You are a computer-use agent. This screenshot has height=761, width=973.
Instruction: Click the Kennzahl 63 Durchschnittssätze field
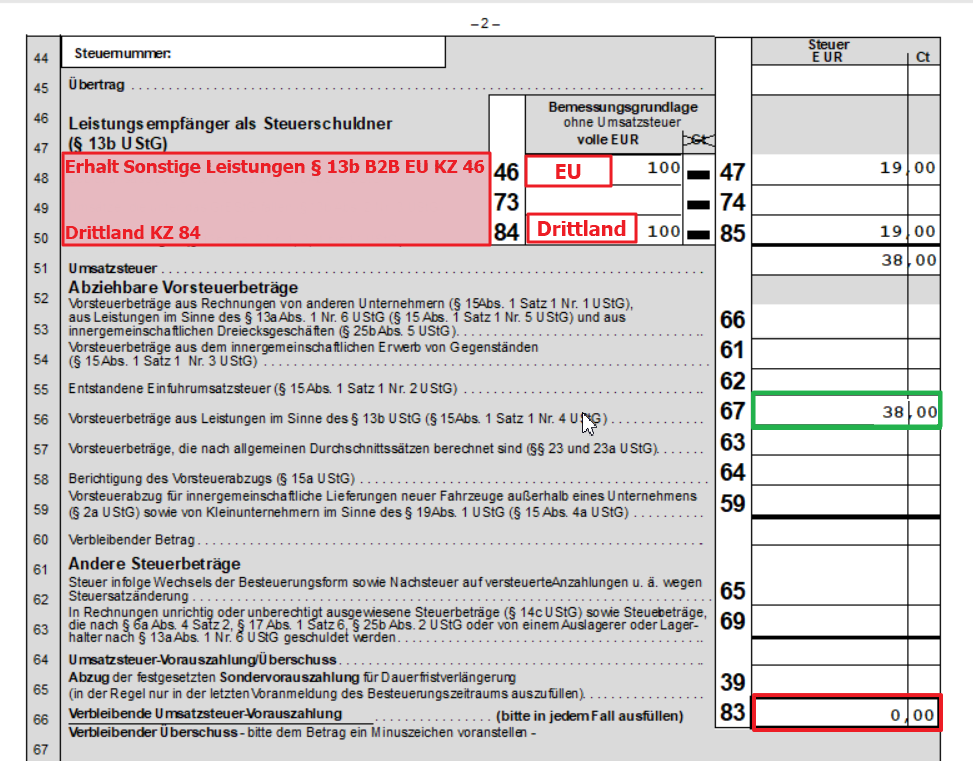tap(845, 441)
